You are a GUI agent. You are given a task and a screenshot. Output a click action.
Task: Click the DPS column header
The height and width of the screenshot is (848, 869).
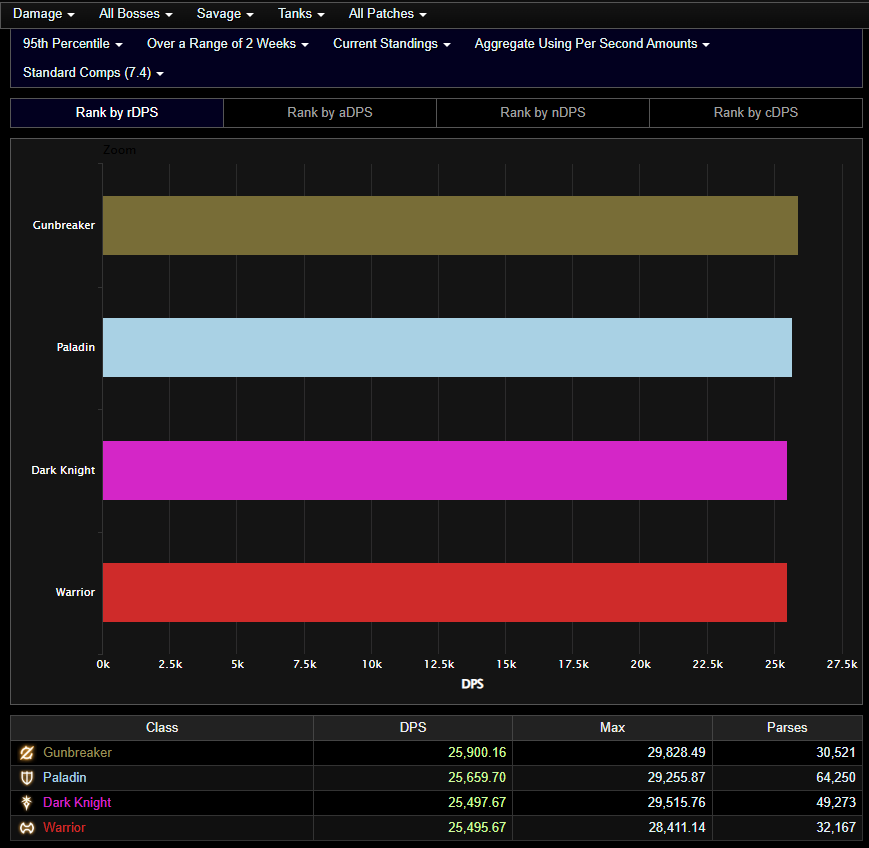pyautogui.click(x=413, y=728)
